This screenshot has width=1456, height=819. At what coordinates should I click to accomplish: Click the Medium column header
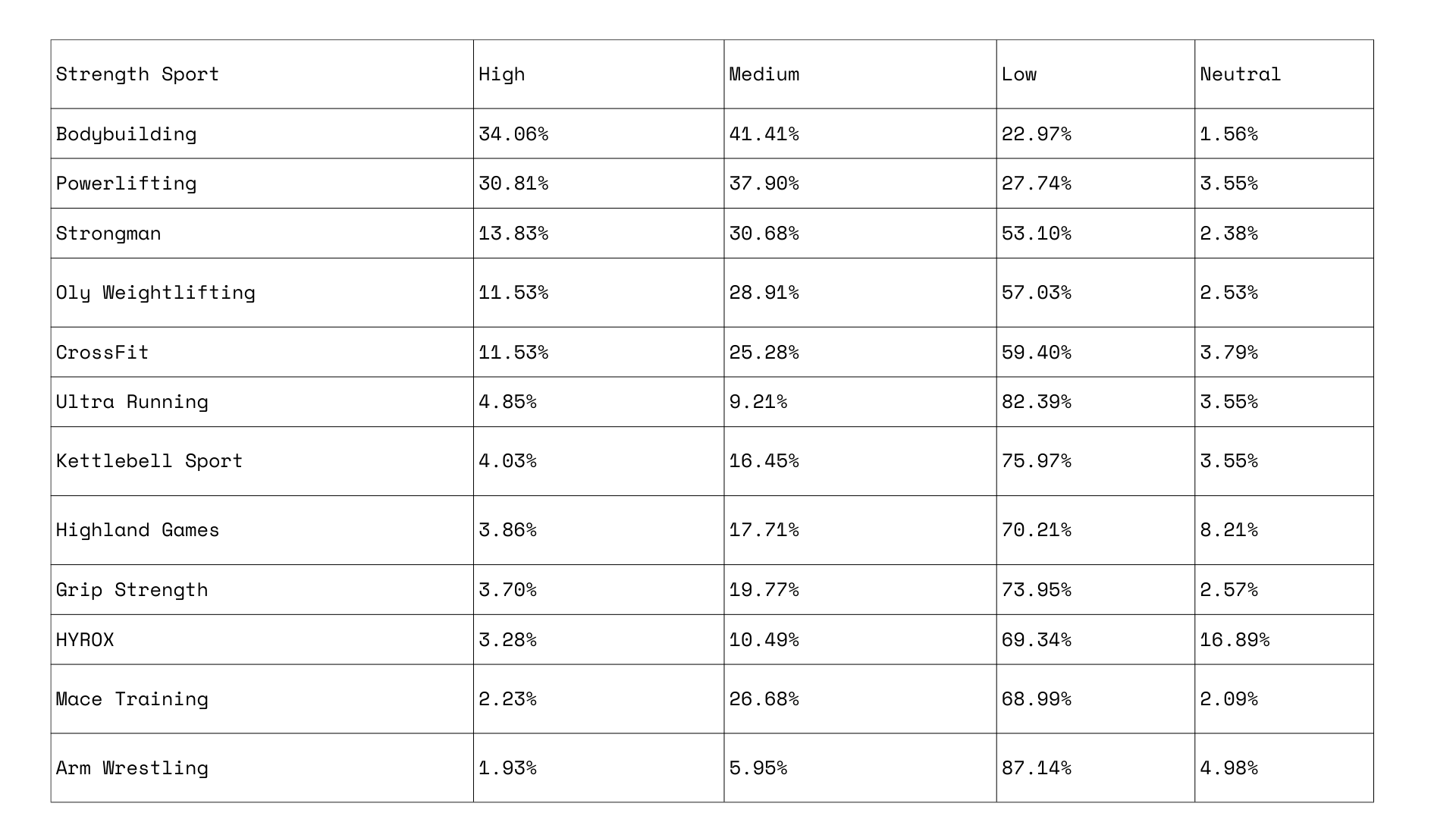(764, 74)
